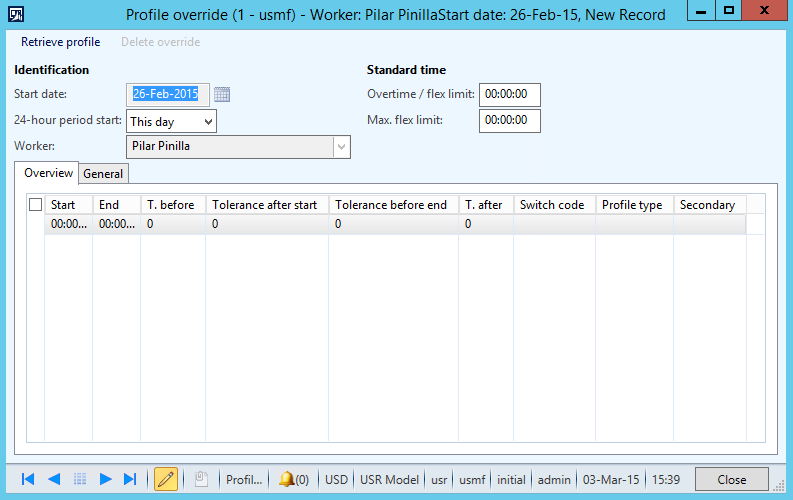Click the document attachment icon in status bar
This screenshot has height=500, width=793.
click(199, 479)
